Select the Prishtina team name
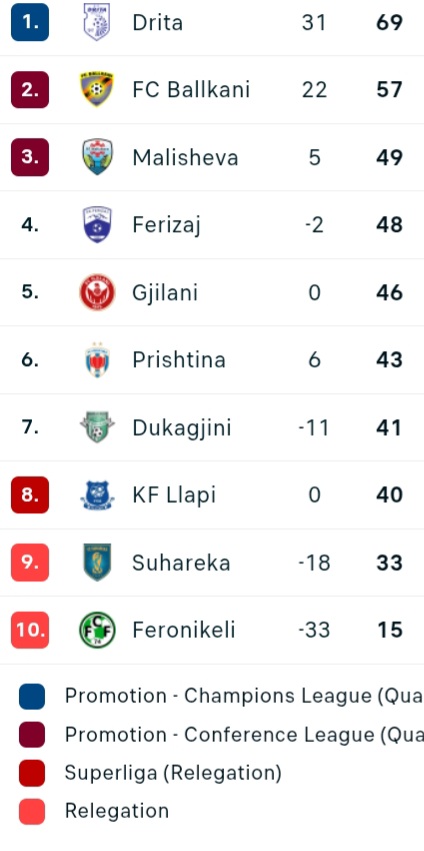The width and height of the screenshot is (424, 851). [x=179, y=359]
